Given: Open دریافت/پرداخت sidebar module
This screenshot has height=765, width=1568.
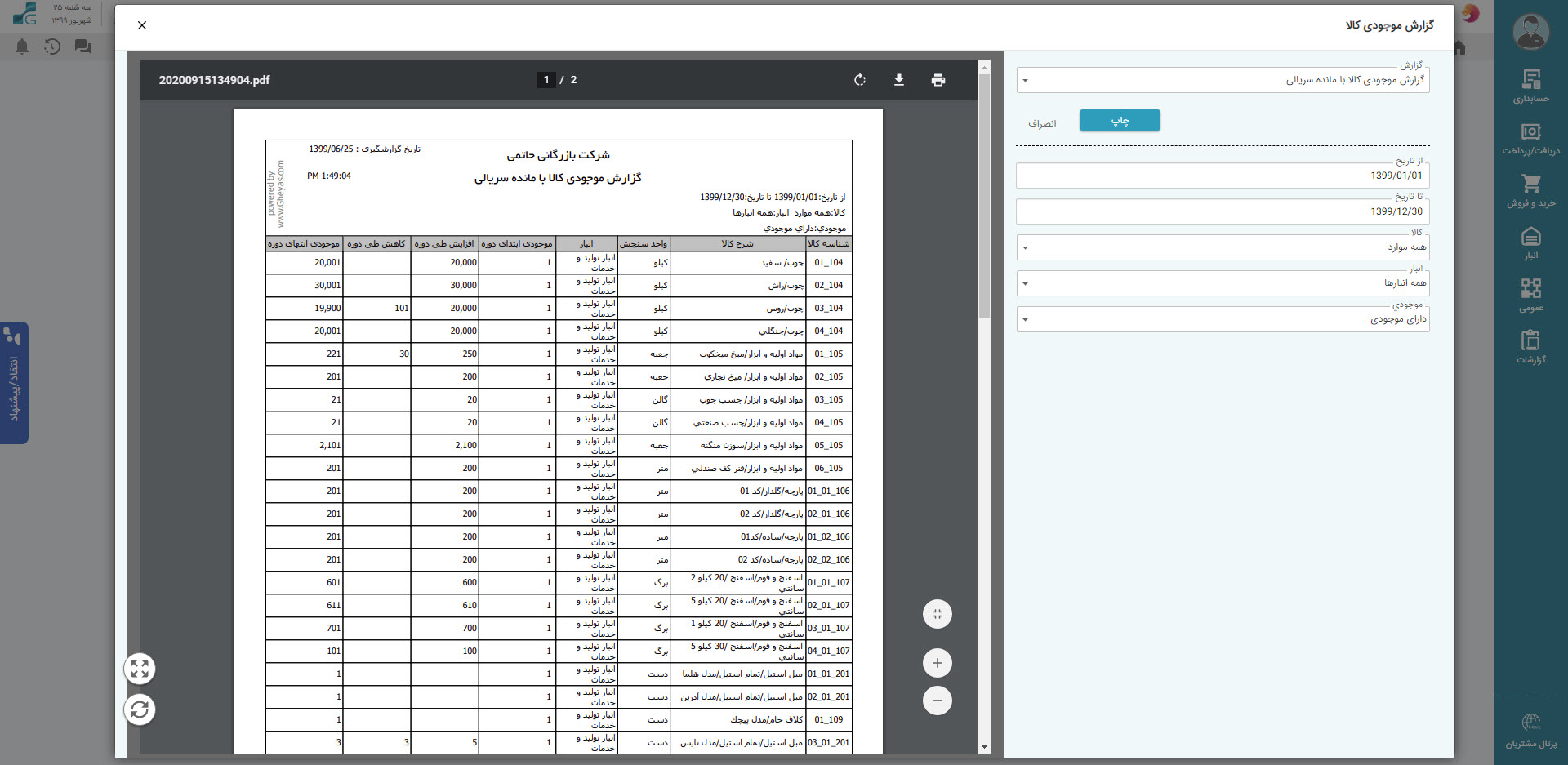Looking at the screenshot, I should coord(1530,139).
